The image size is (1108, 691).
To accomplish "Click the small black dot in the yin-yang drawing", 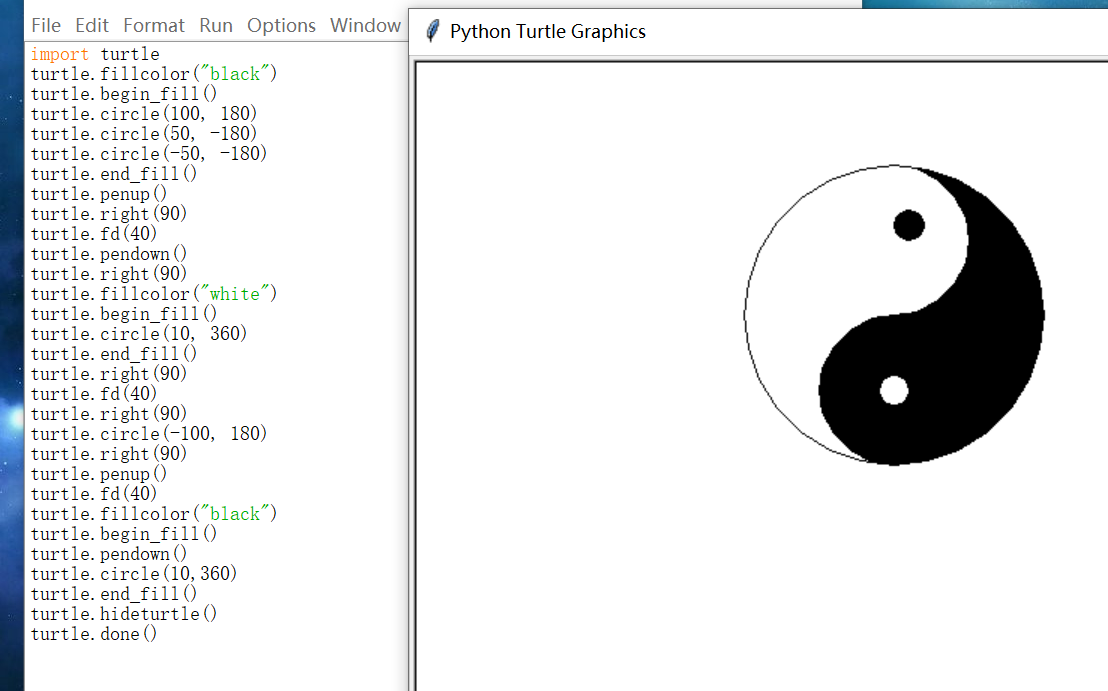I will point(909,225).
